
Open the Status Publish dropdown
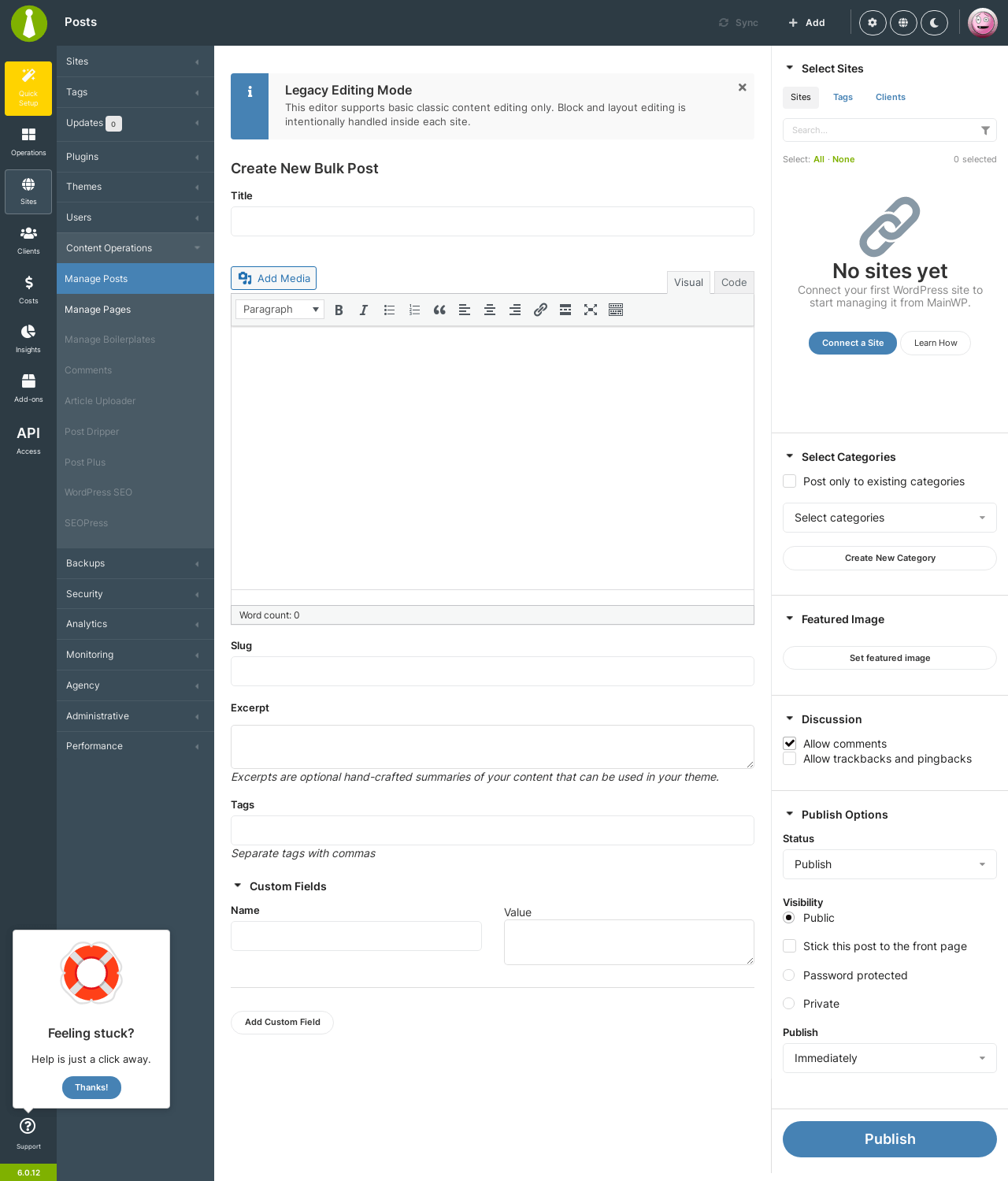890,864
